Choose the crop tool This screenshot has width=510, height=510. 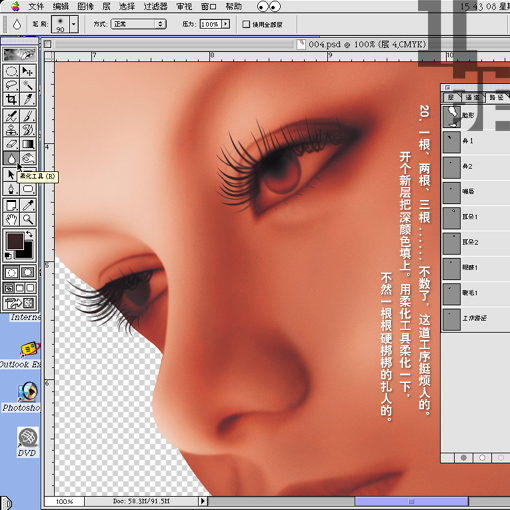point(11,99)
